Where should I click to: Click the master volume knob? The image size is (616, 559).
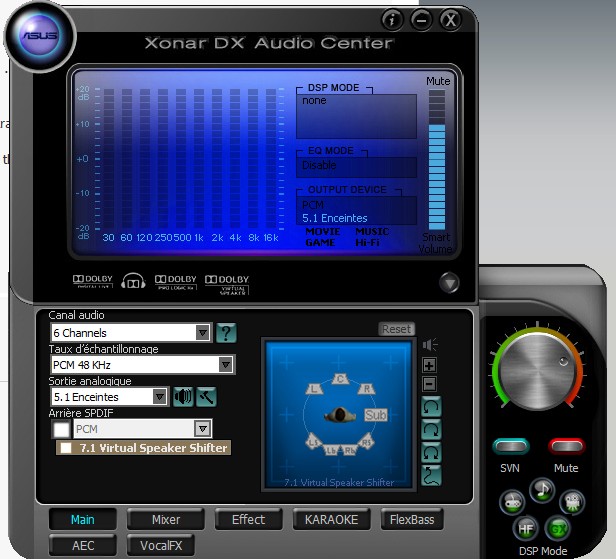537,371
